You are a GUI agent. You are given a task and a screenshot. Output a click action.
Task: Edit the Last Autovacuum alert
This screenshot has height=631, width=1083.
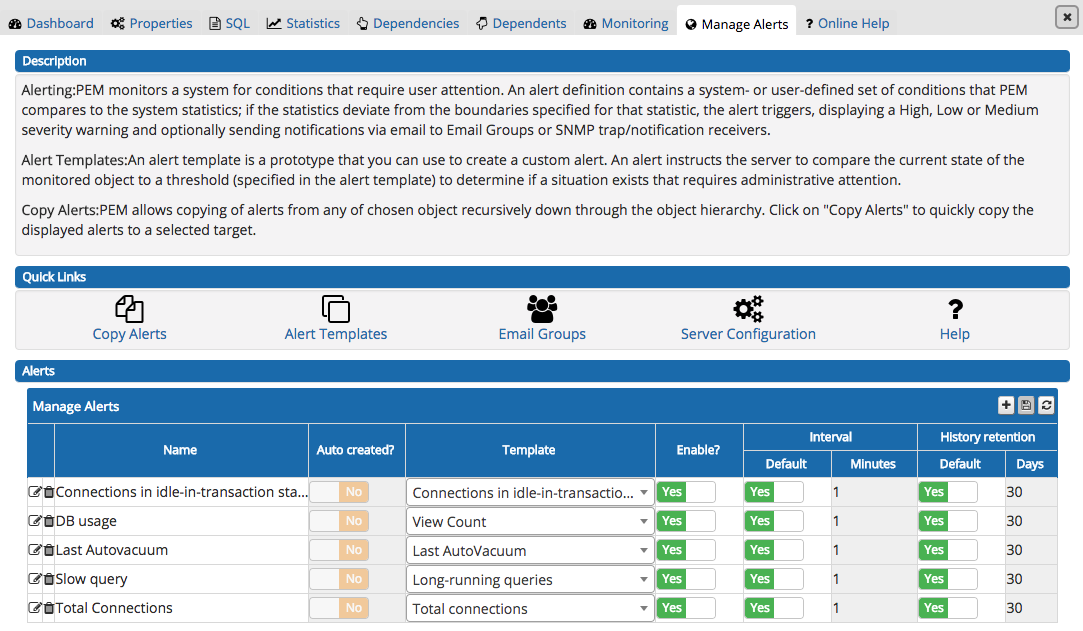click(35, 550)
